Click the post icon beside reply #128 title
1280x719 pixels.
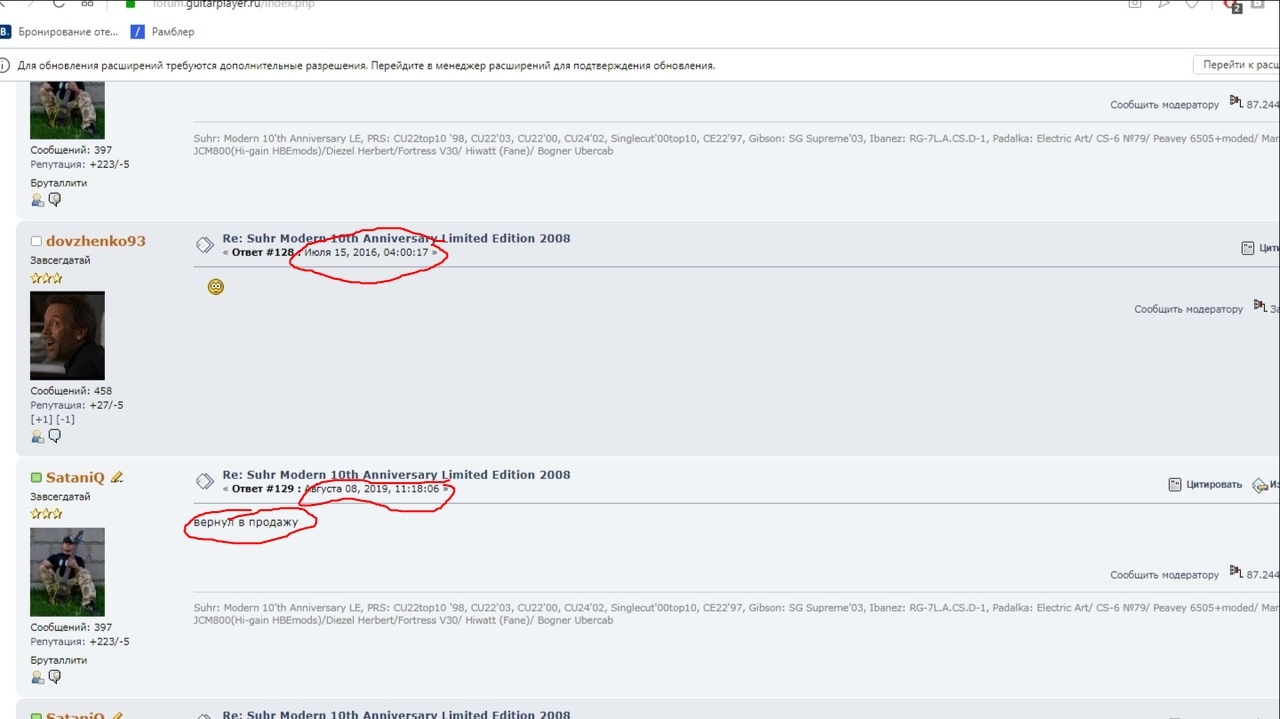(204, 245)
